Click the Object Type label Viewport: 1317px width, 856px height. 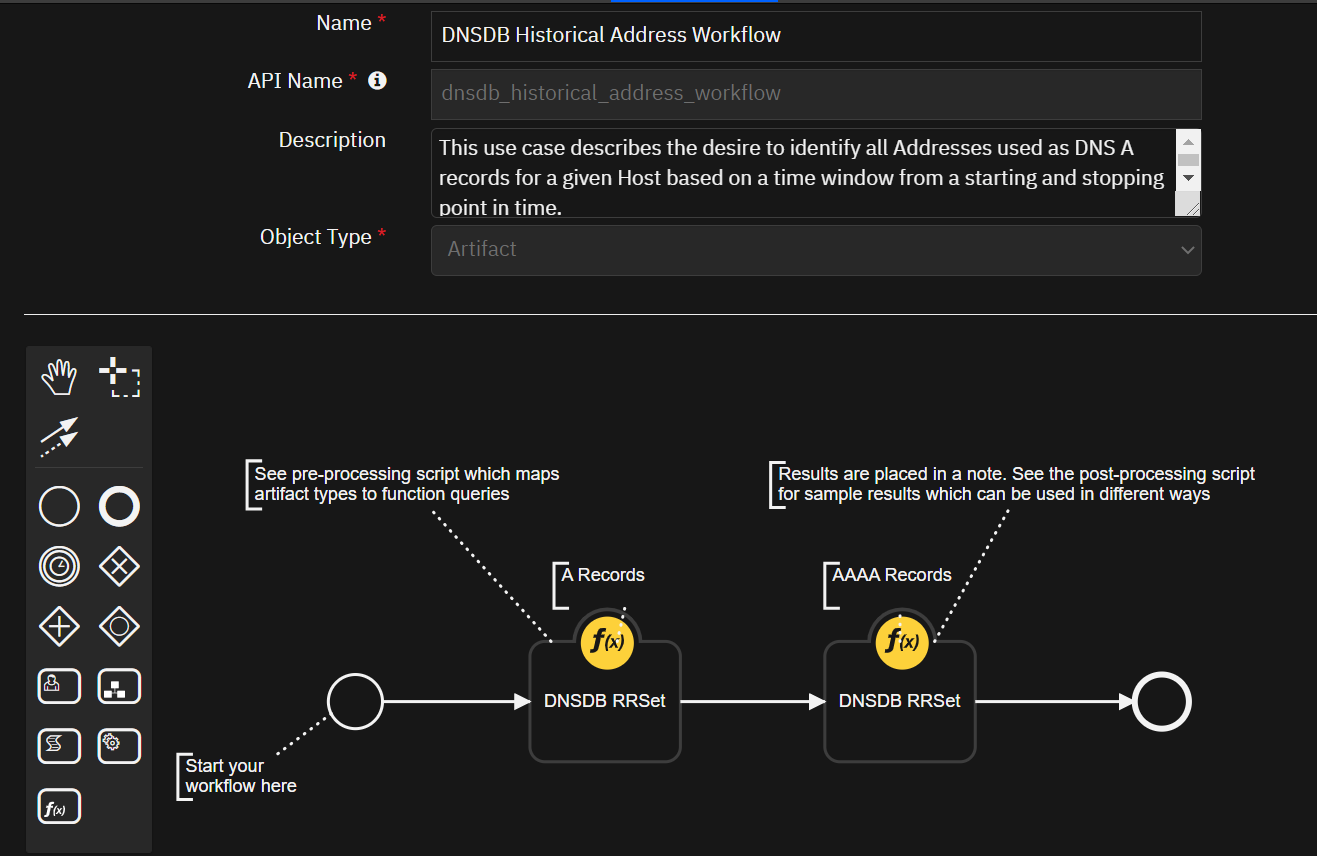click(316, 237)
